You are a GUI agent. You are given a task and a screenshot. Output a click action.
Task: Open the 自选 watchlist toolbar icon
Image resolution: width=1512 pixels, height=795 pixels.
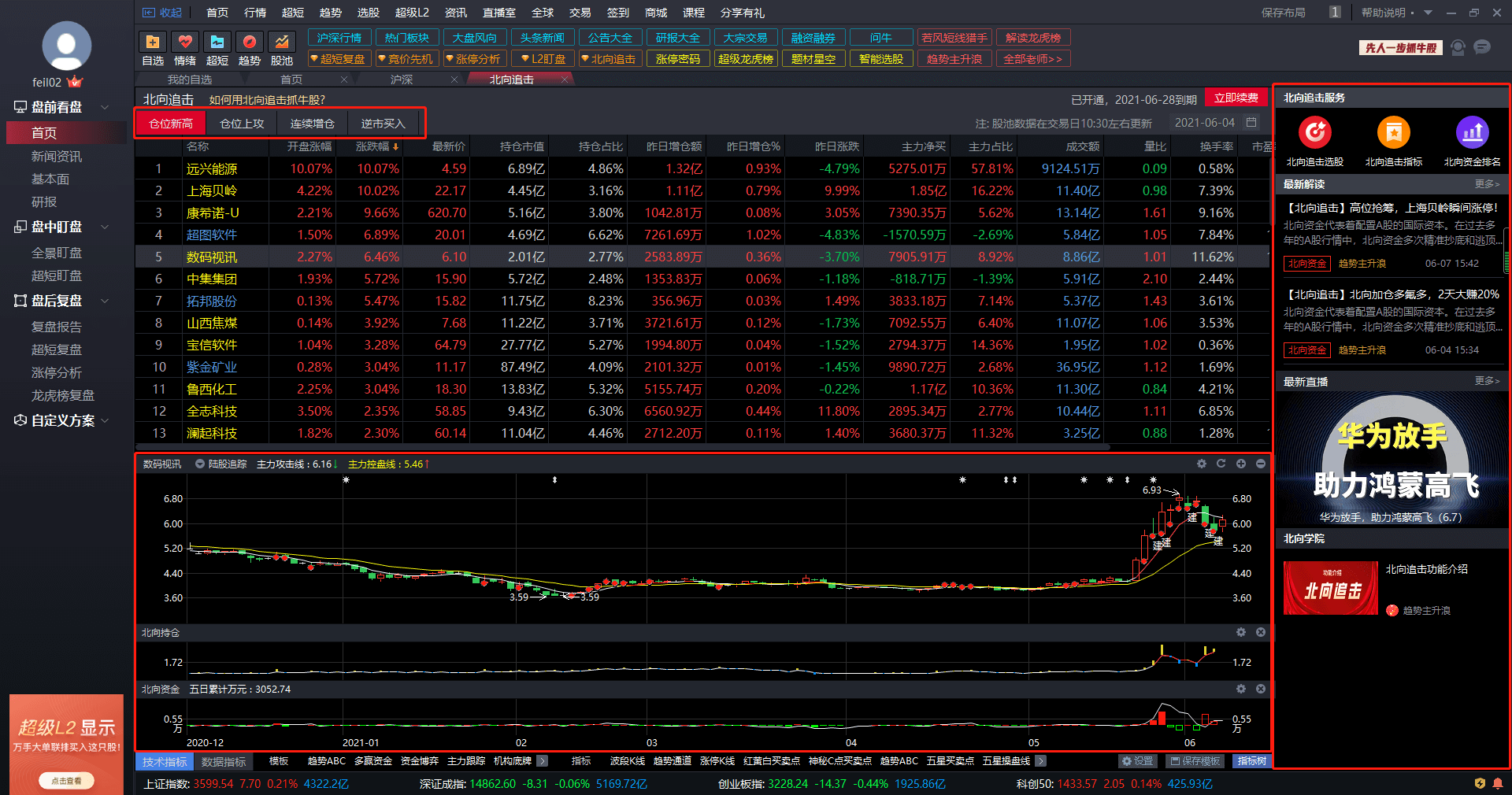153,42
